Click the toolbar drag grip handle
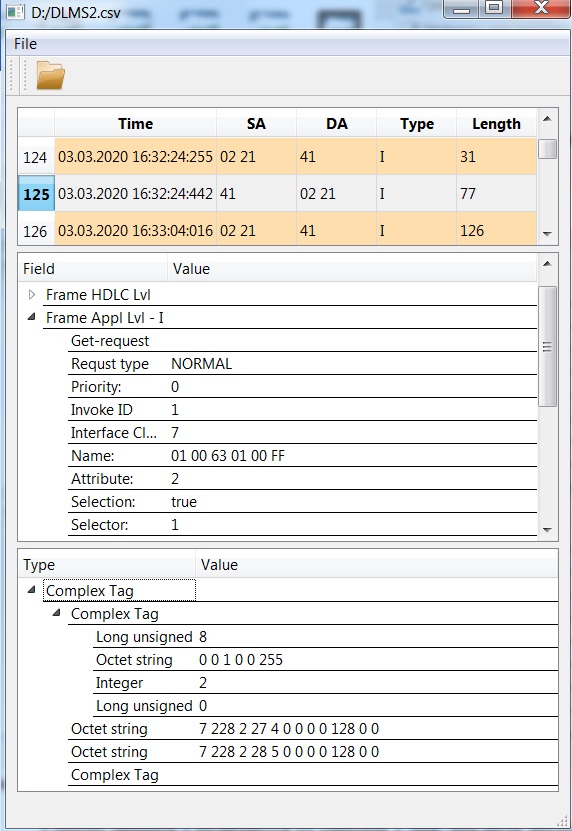Screen dimensions: 572x831 click(x=24, y=75)
